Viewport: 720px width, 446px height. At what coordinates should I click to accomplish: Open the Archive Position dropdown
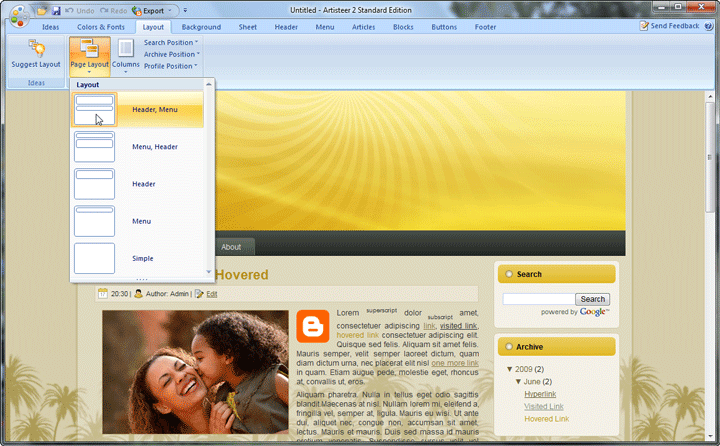(171, 54)
